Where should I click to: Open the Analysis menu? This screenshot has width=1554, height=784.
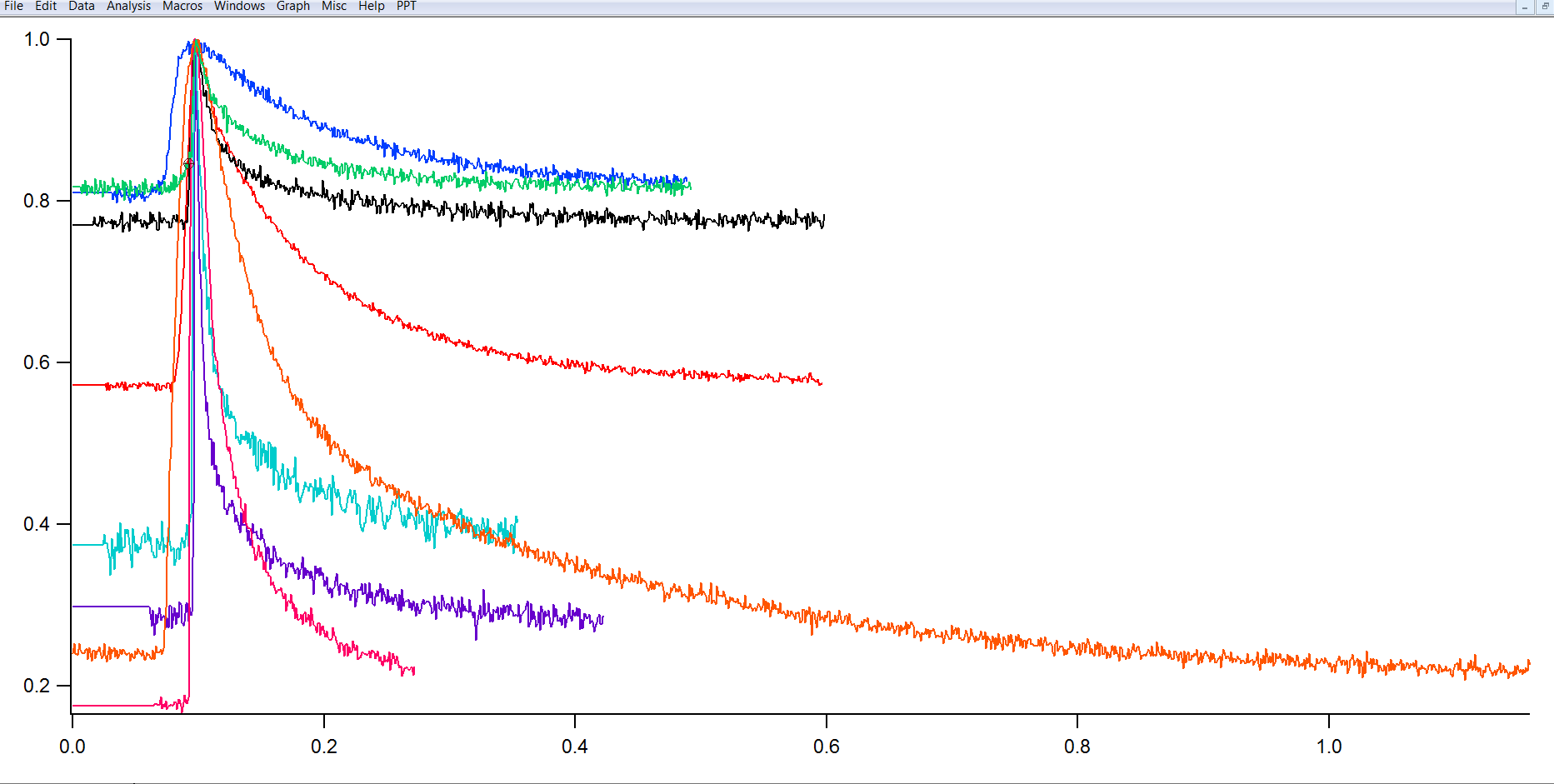pos(128,6)
